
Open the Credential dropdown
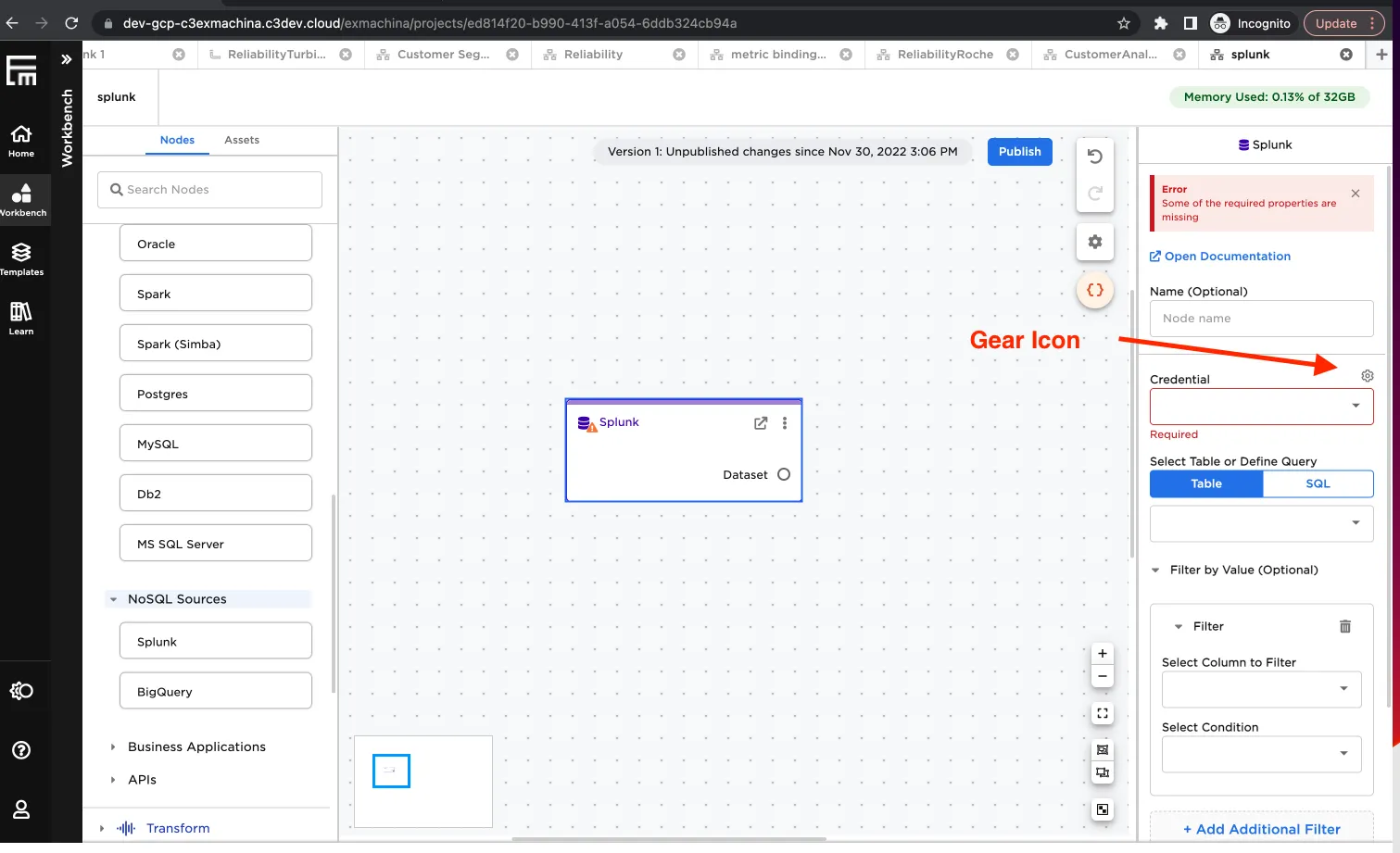tap(1261, 406)
